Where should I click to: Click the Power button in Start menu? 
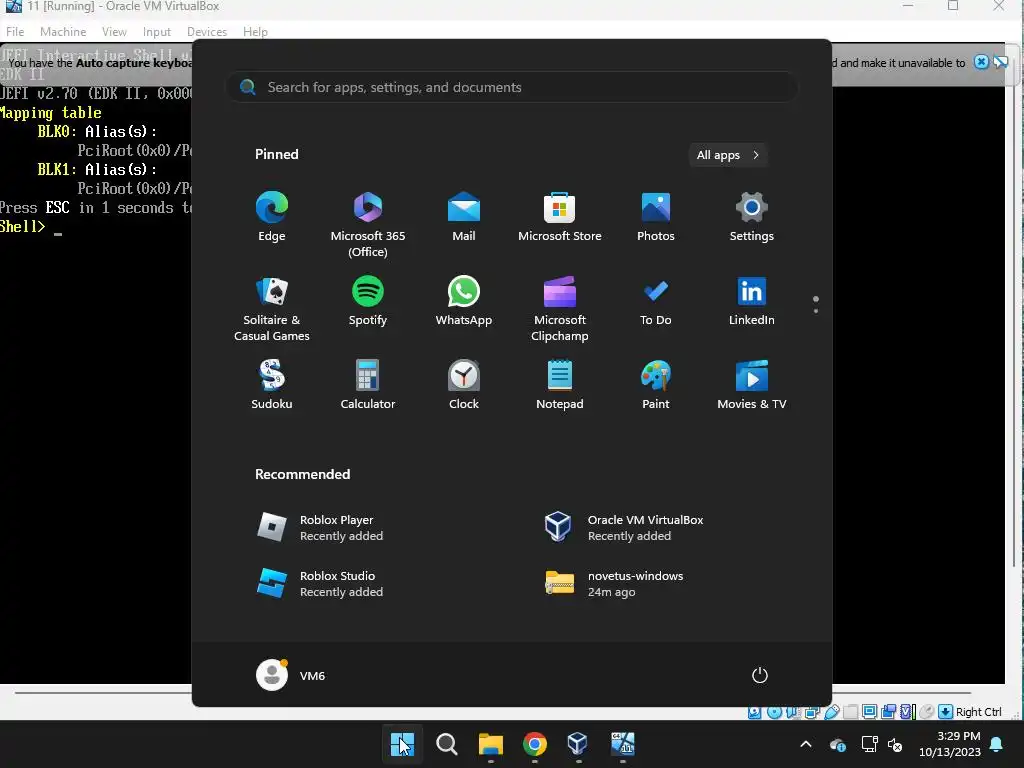pos(760,675)
